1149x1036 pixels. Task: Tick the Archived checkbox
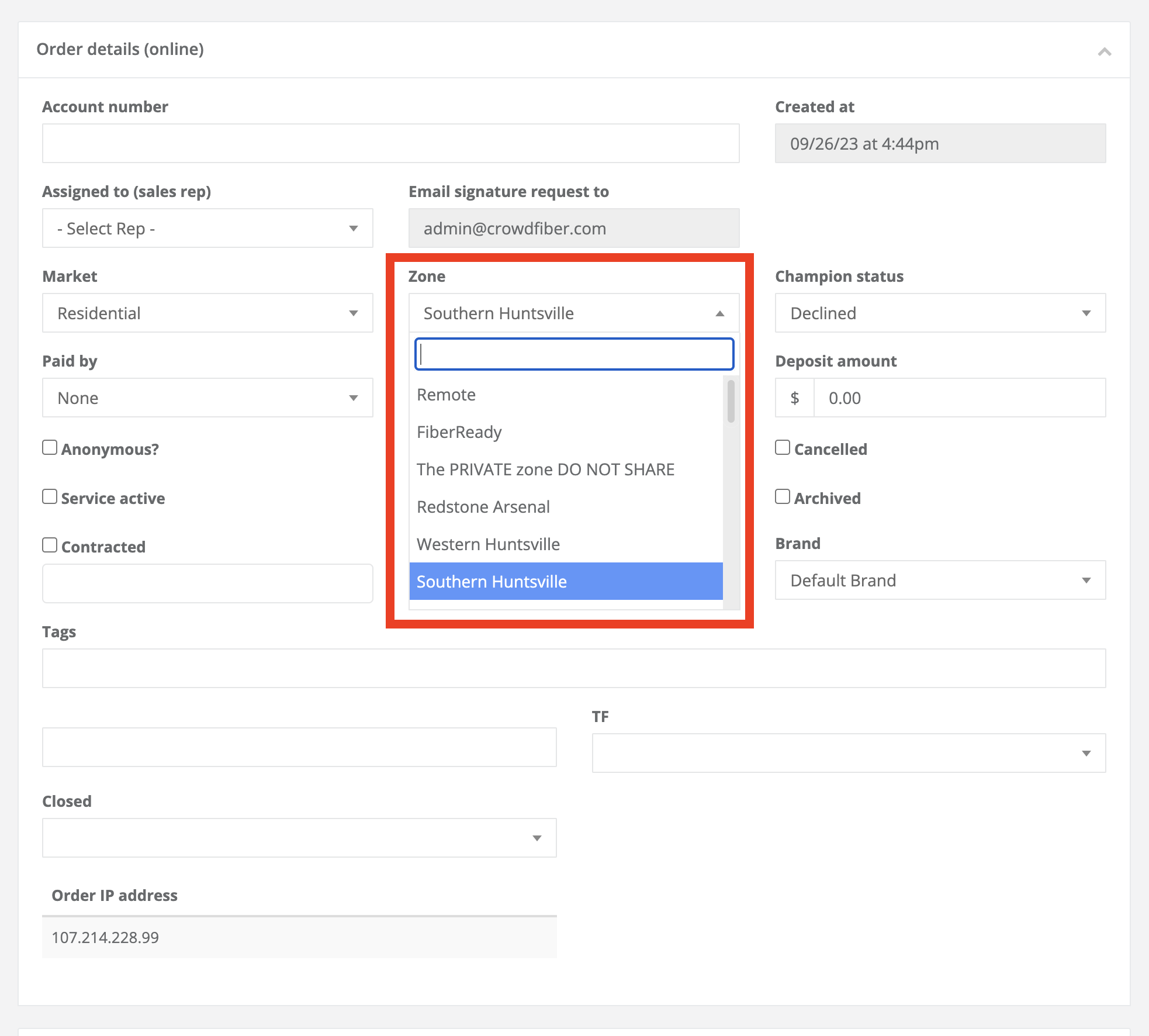783,497
